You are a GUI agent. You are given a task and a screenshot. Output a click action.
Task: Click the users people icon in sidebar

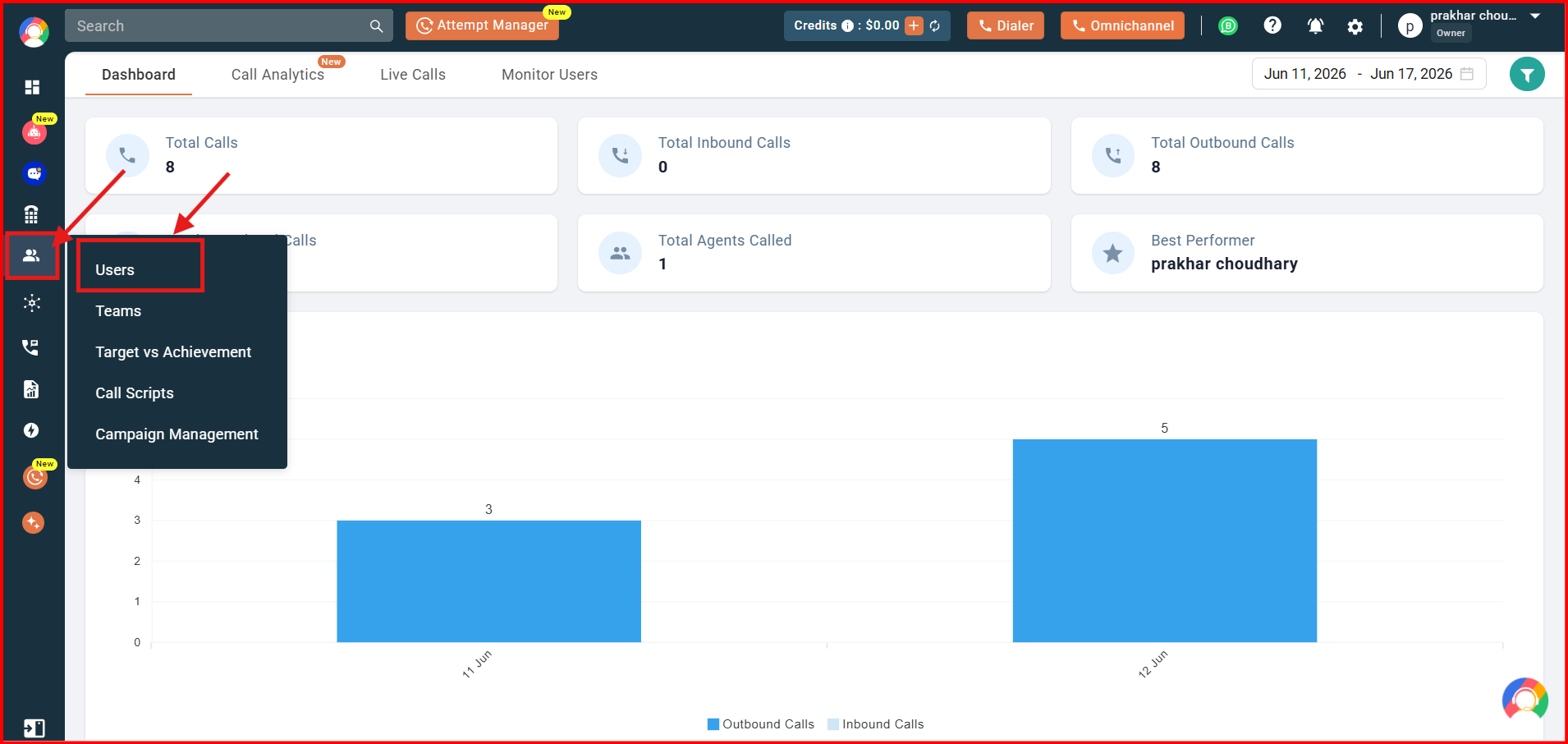point(31,255)
